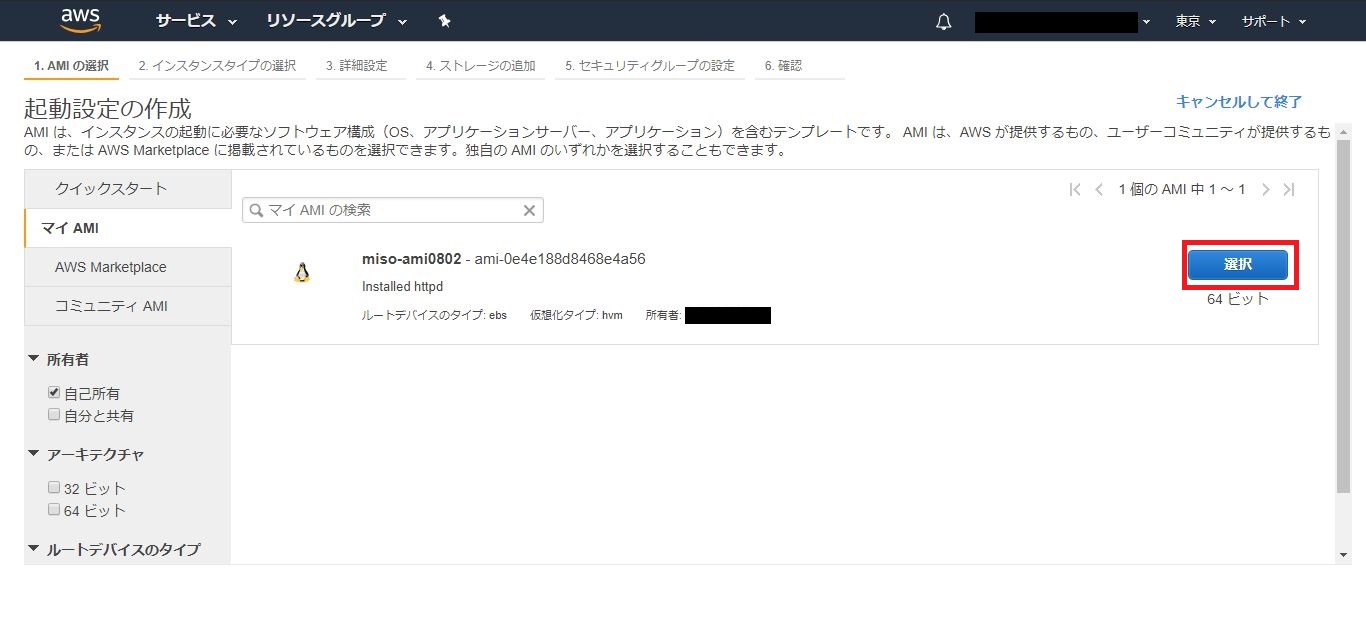Click the Linux penguin AMI icon
This screenshot has height=625, width=1366.
coord(302,272)
